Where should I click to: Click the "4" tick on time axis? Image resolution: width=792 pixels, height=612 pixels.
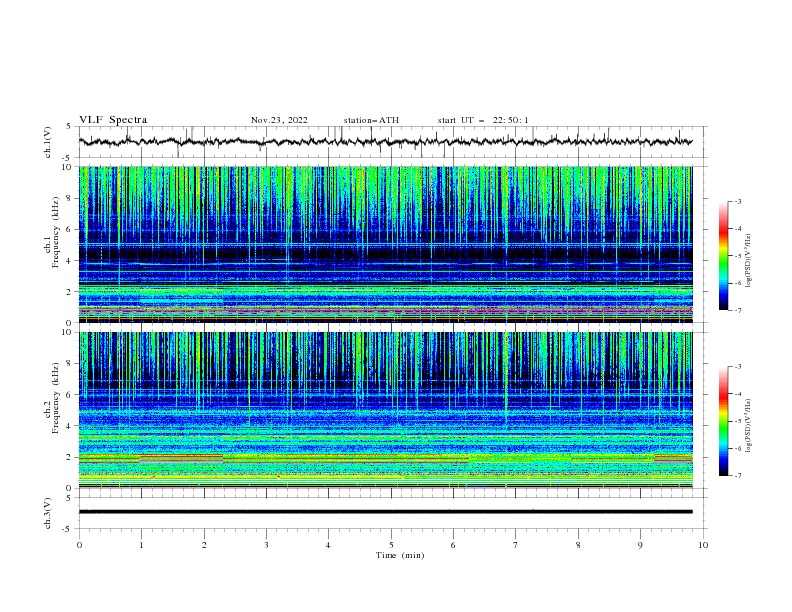[x=328, y=545]
